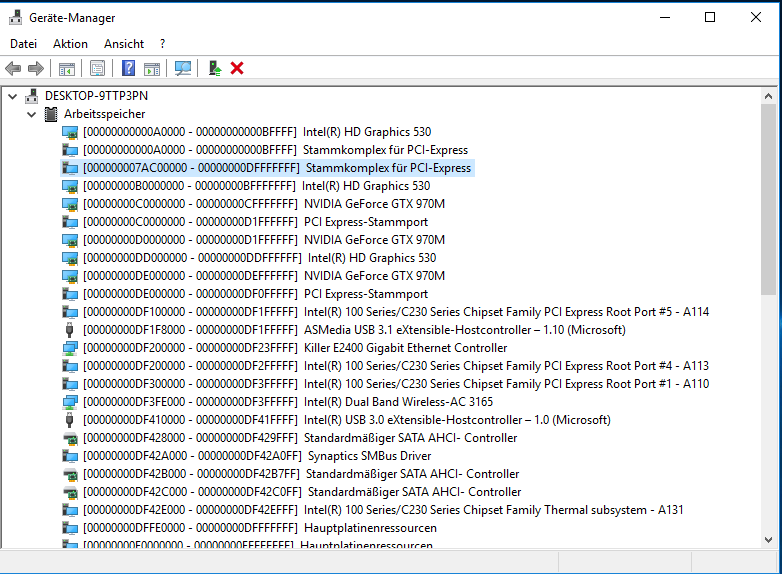
Task: Click icon of Root Port #5 - A114 row
Action: click(70, 312)
